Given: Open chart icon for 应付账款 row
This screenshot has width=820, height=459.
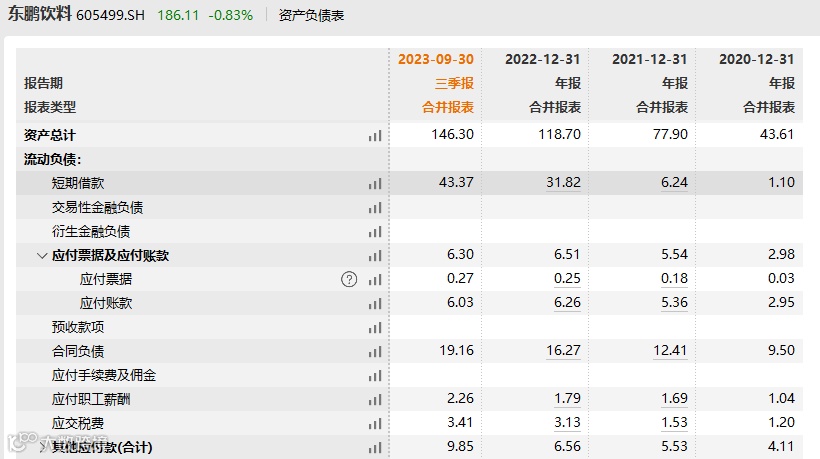Looking at the screenshot, I should coord(375,304).
